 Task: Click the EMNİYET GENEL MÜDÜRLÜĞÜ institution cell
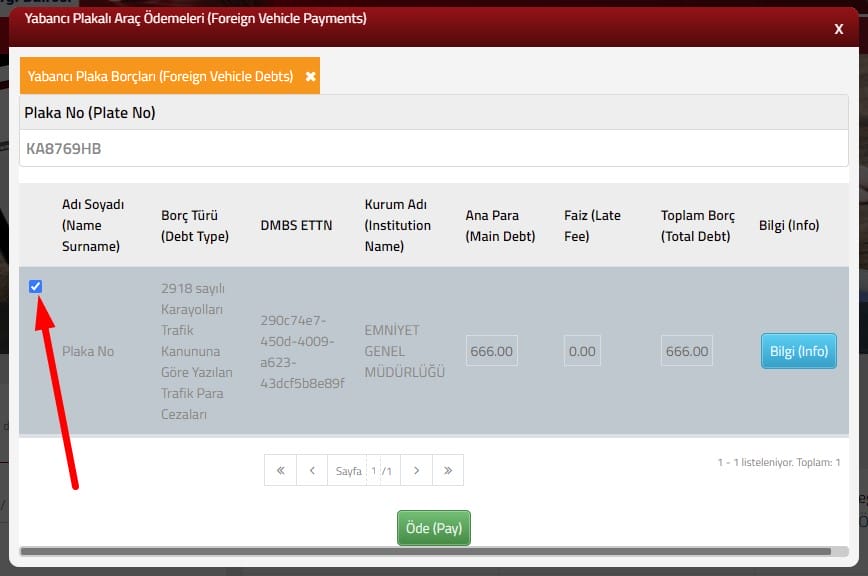click(x=404, y=351)
